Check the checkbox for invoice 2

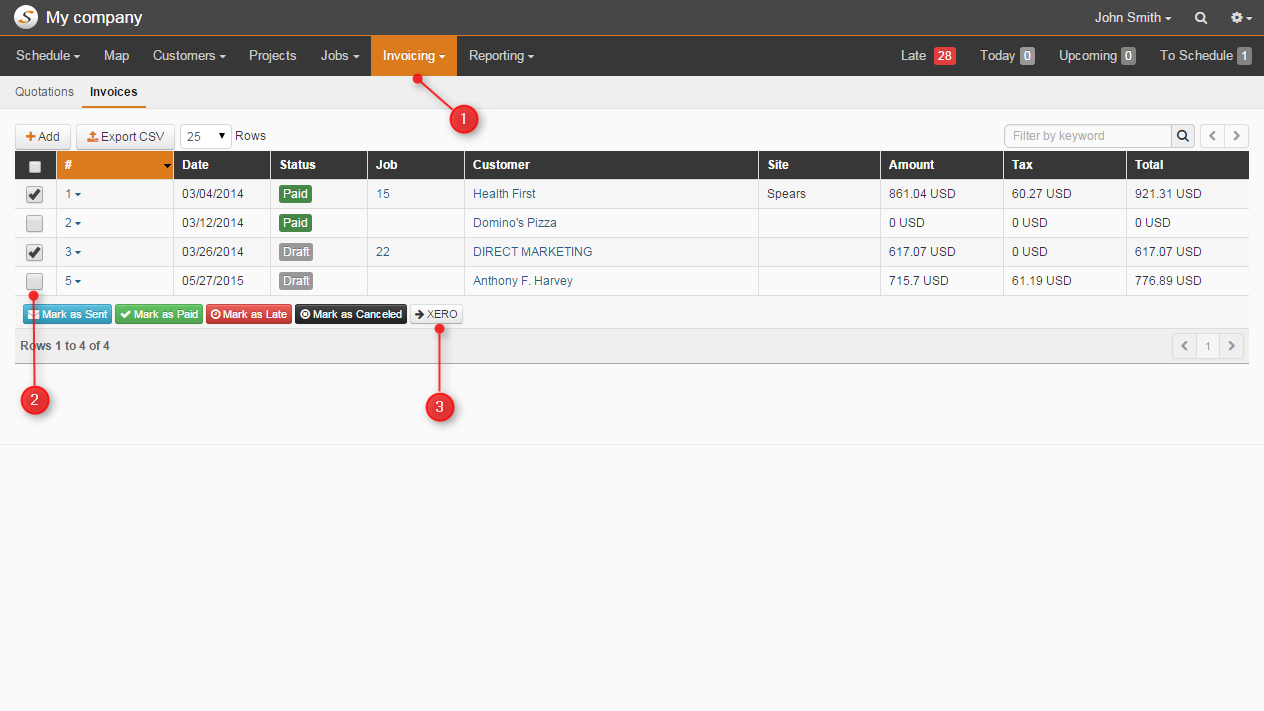click(x=35, y=223)
